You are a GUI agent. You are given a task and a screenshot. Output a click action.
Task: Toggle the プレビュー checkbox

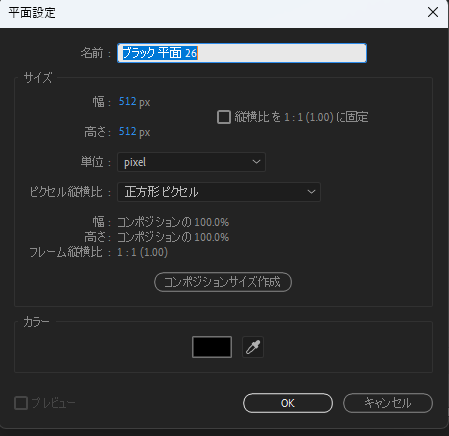(21, 403)
